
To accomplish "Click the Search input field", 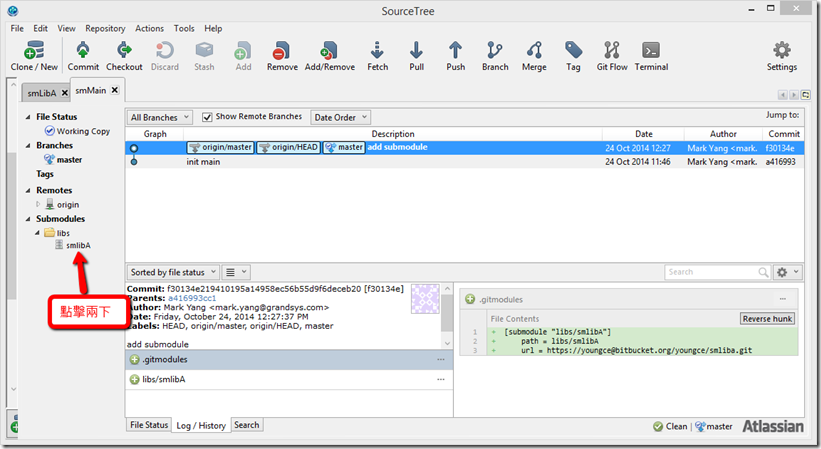I will [711, 272].
